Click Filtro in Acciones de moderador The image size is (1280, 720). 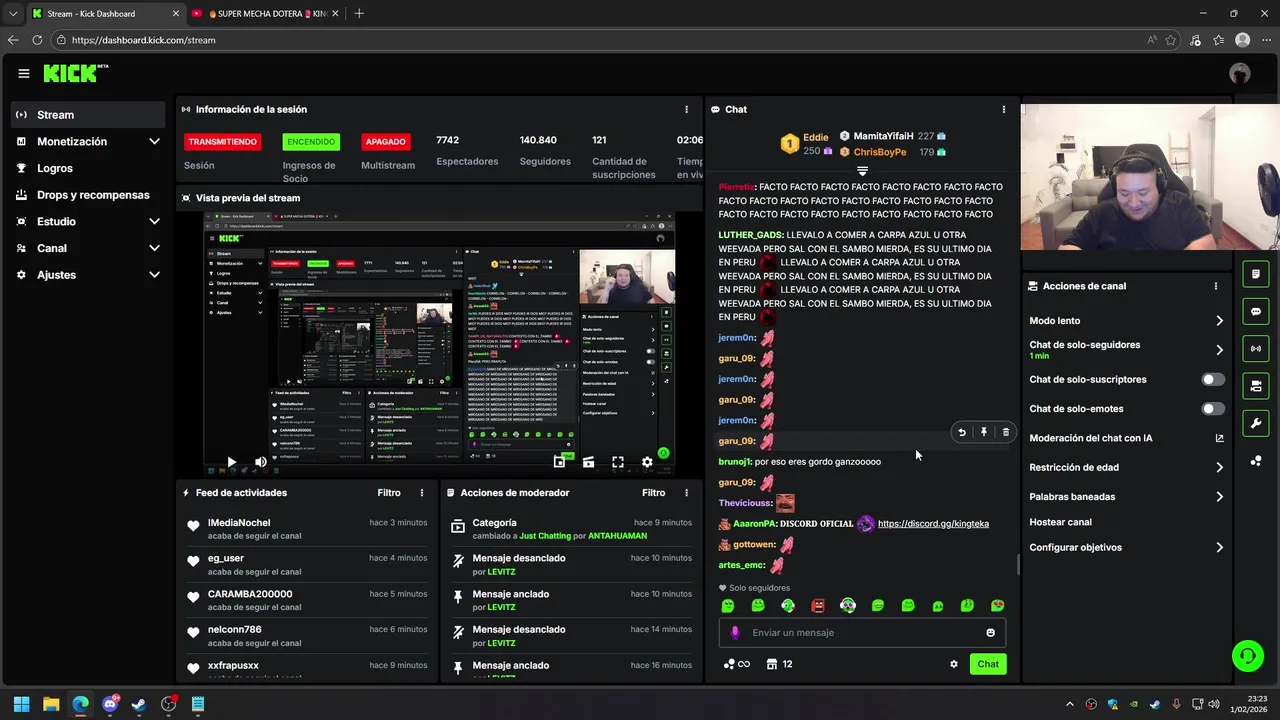click(654, 493)
